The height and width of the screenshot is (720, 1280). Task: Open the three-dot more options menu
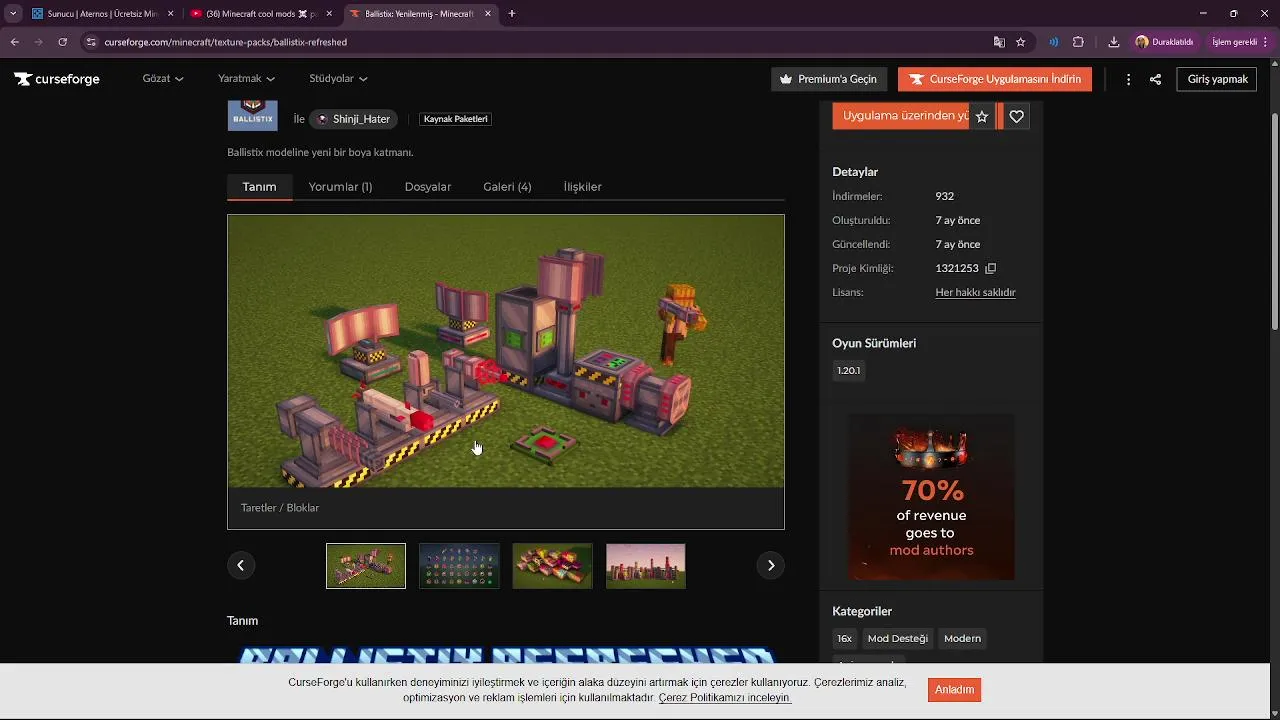1128,79
